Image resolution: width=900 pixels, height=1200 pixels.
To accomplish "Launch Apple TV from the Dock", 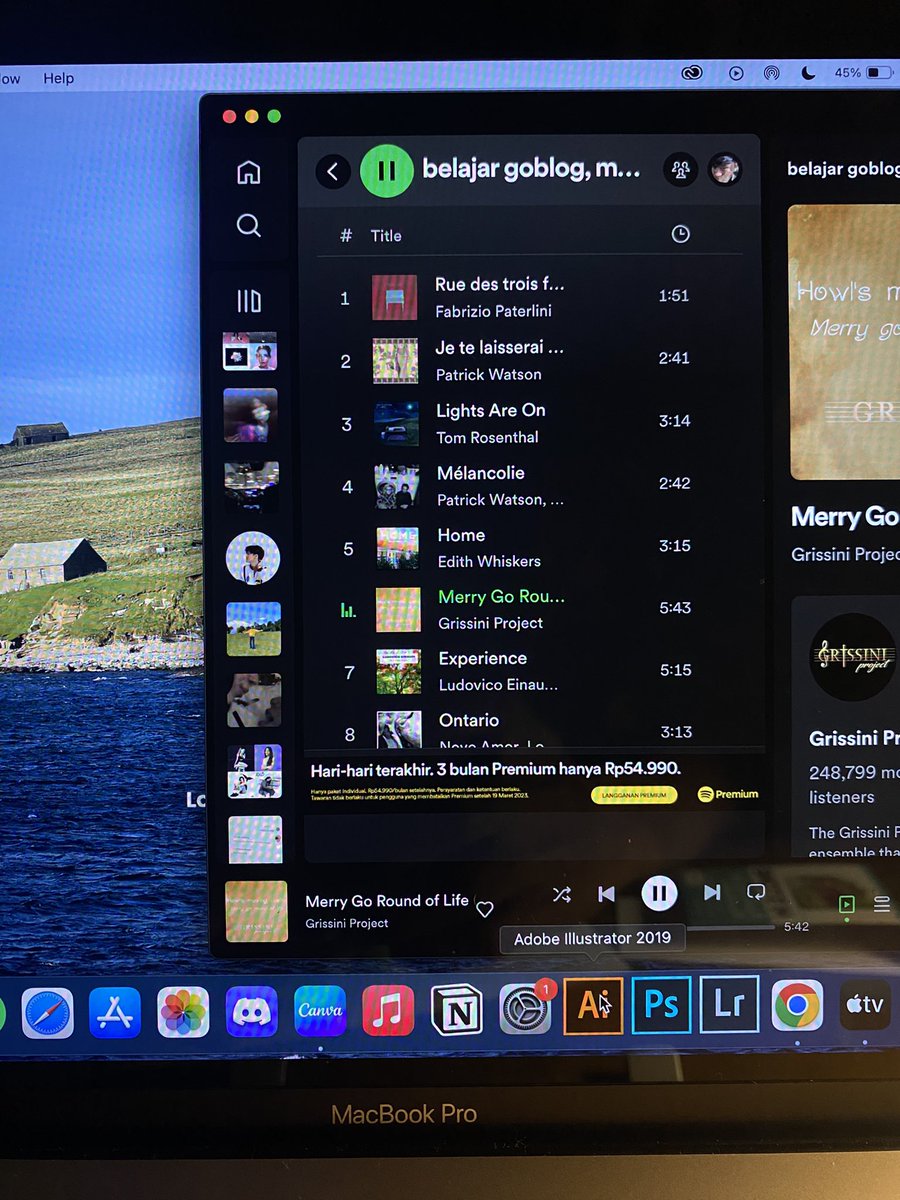I will tap(865, 1003).
